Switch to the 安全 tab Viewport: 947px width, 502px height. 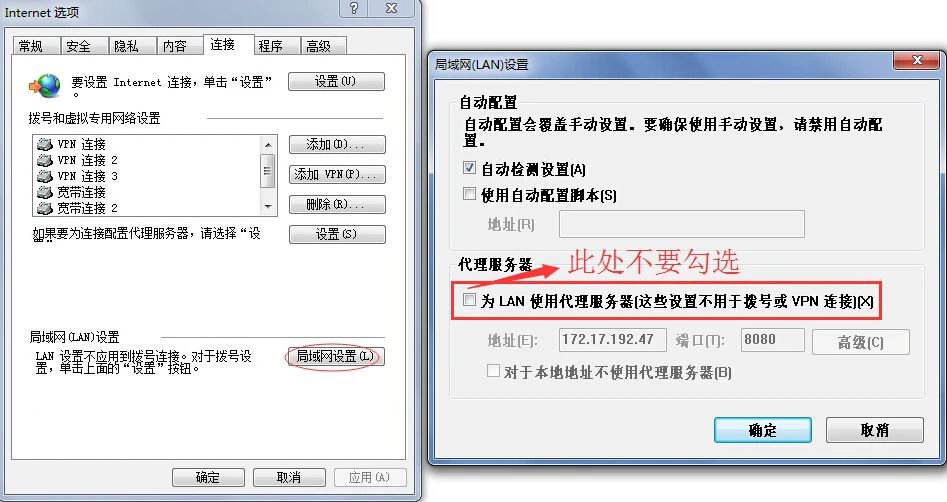[x=79, y=46]
